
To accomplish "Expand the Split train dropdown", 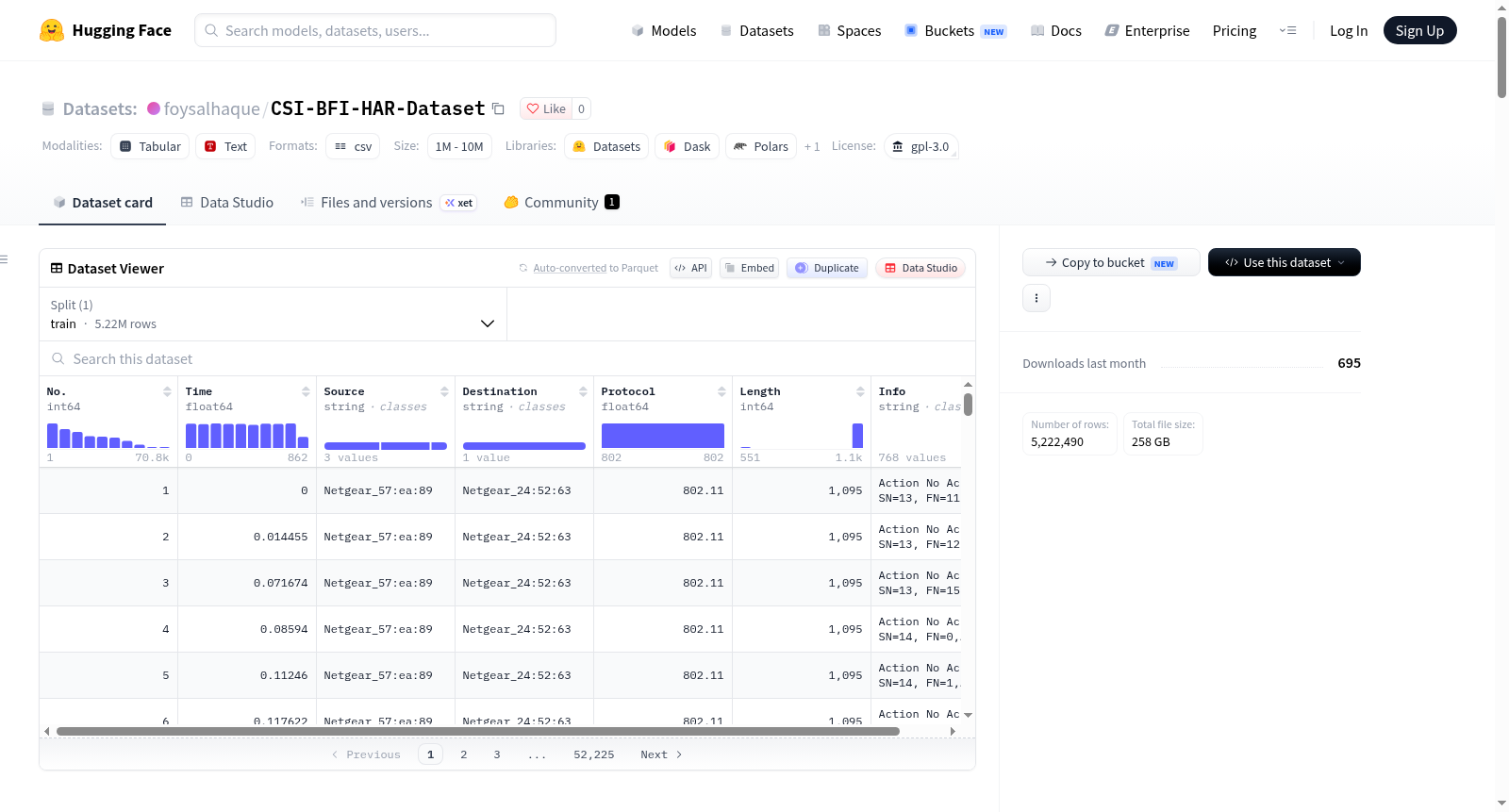I will click(x=273, y=314).
